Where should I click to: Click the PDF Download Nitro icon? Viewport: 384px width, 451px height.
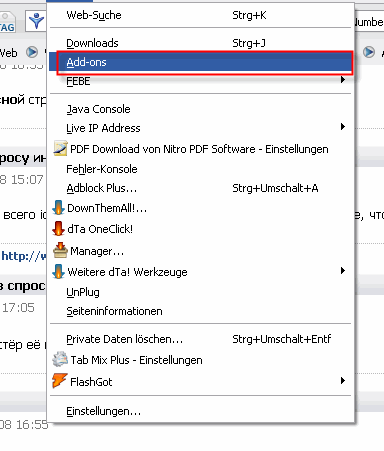tap(60, 149)
